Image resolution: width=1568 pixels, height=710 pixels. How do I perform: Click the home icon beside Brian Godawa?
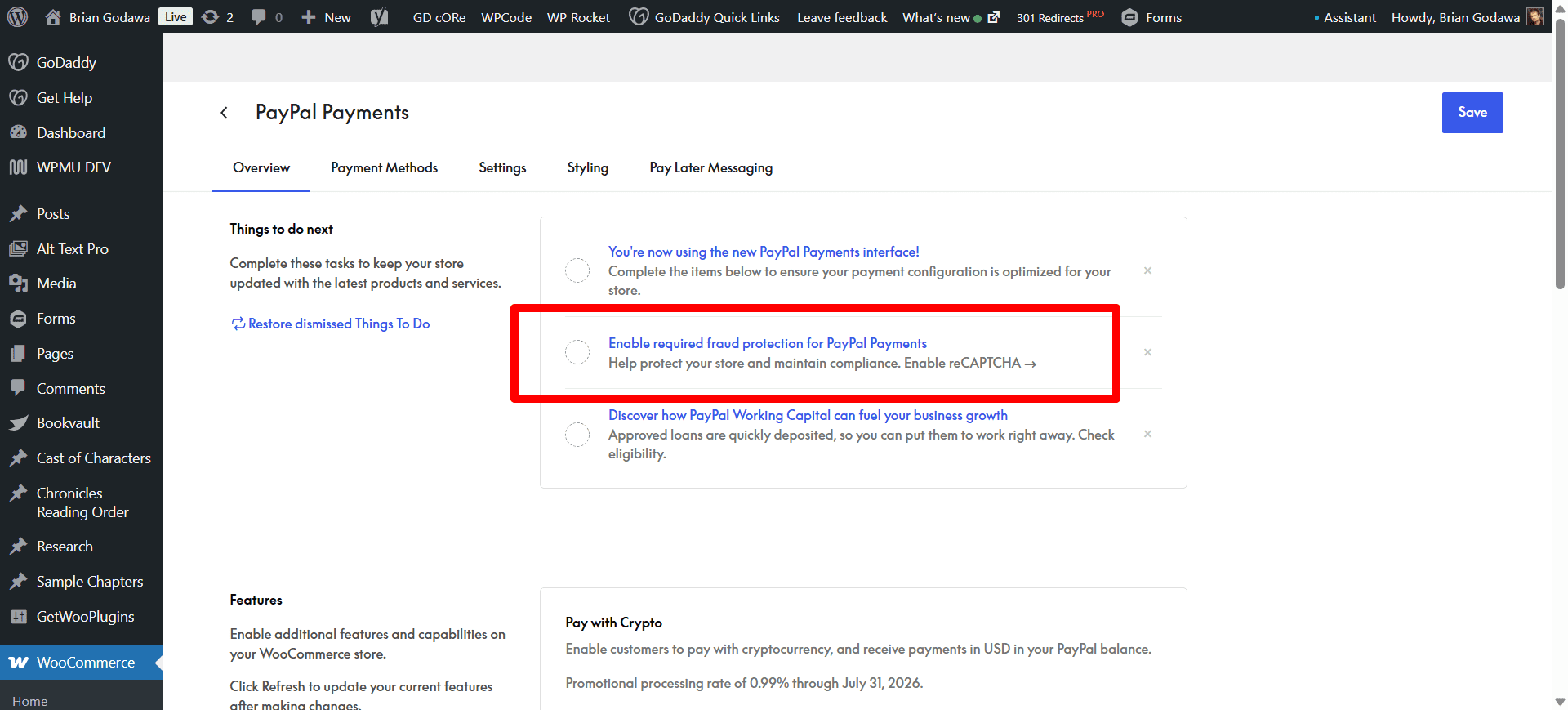[53, 17]
